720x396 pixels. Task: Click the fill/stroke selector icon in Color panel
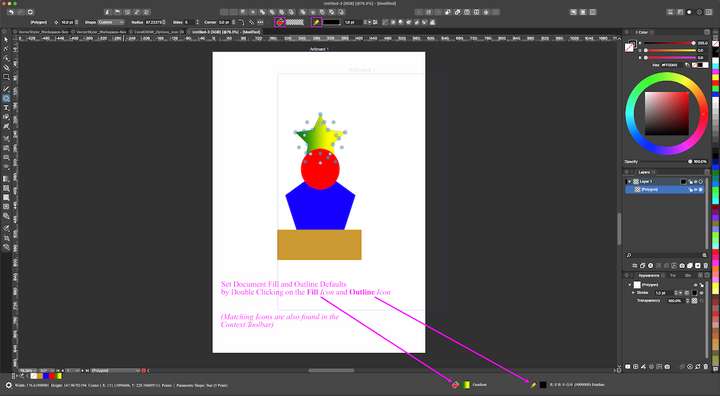coord(630,47)
